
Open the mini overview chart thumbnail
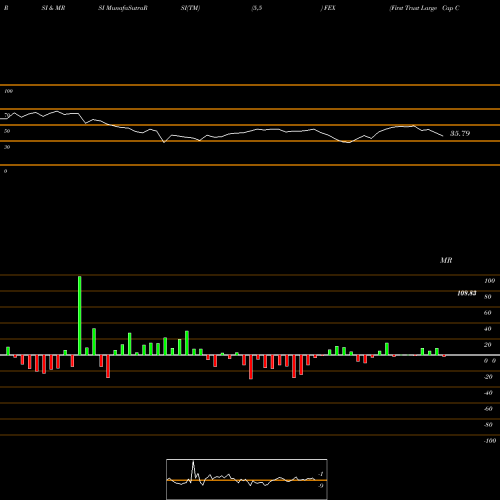pos(247,479)
